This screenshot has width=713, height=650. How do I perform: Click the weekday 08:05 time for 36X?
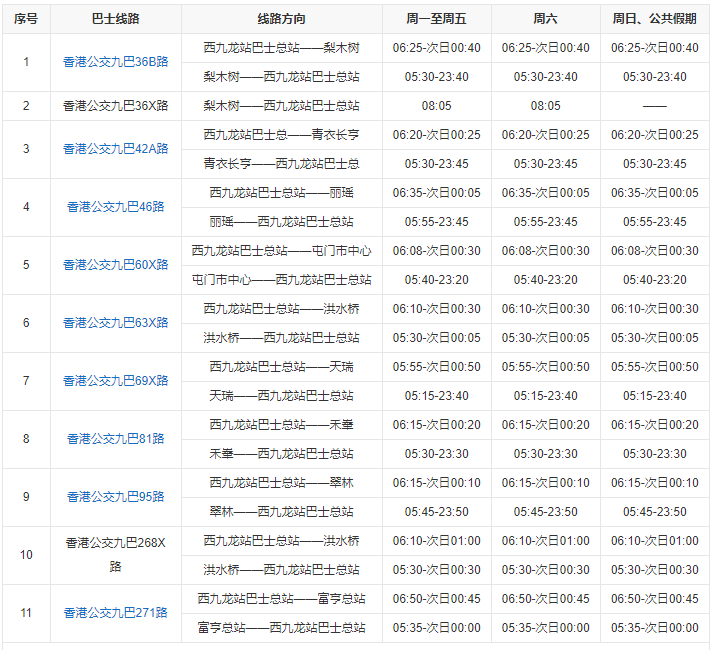(x=437, y=106)
